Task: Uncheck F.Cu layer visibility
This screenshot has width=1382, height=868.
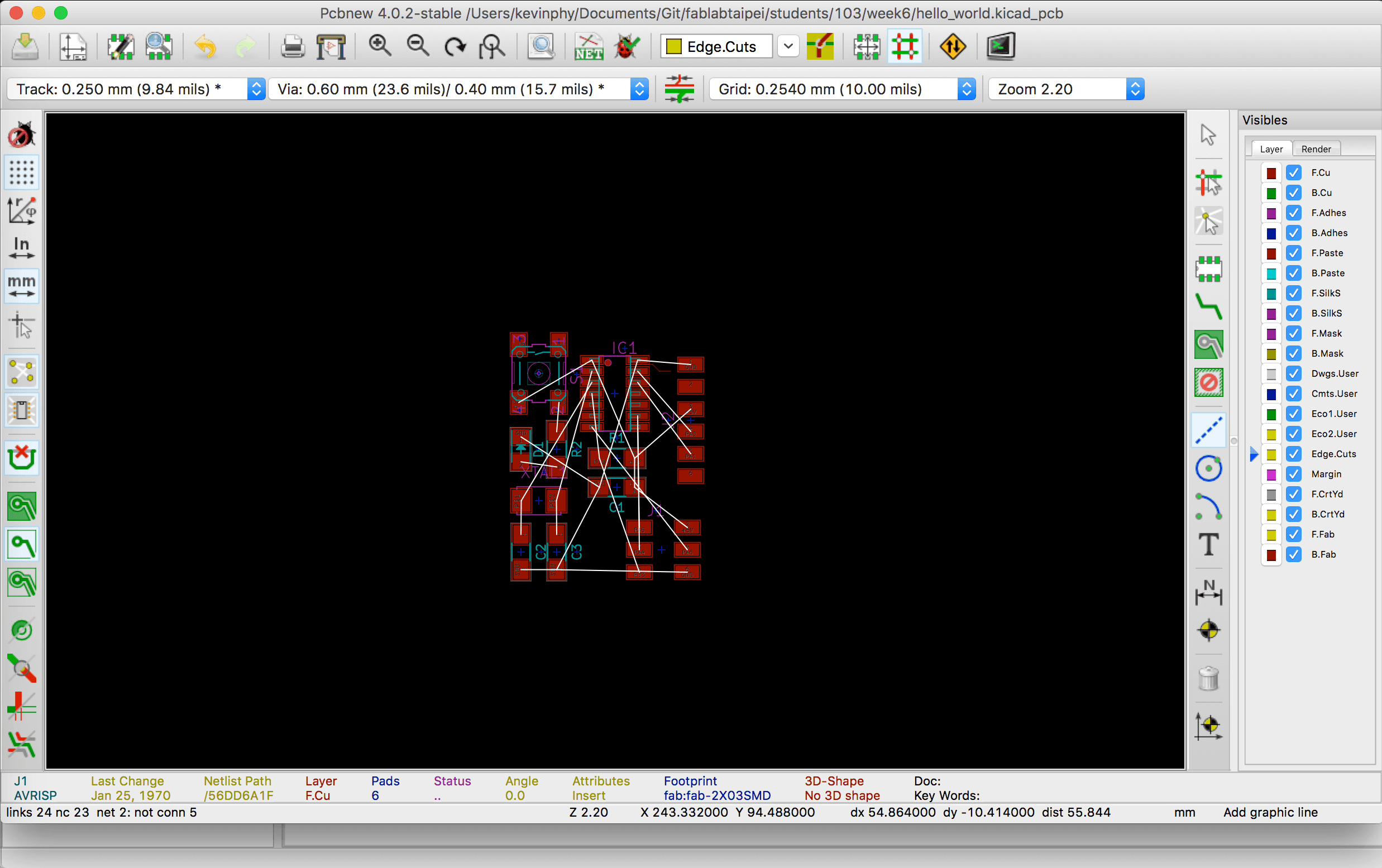Action: (x=1294, y=172)
